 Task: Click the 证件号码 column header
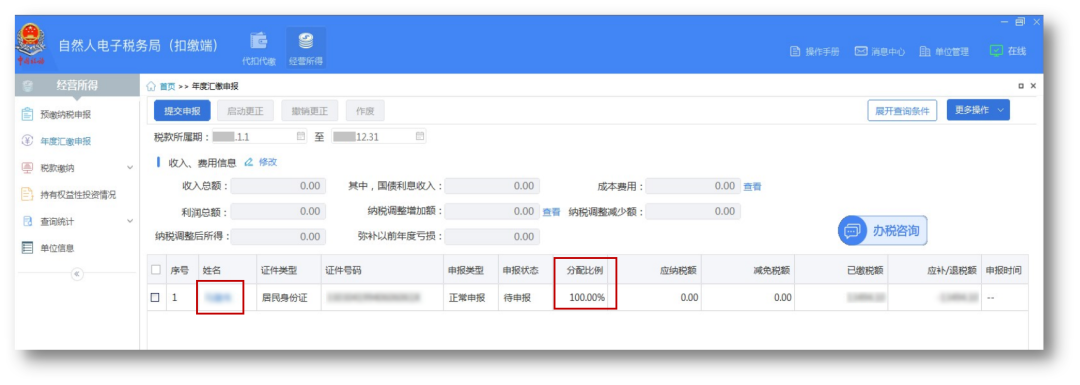tap(344, 269)
